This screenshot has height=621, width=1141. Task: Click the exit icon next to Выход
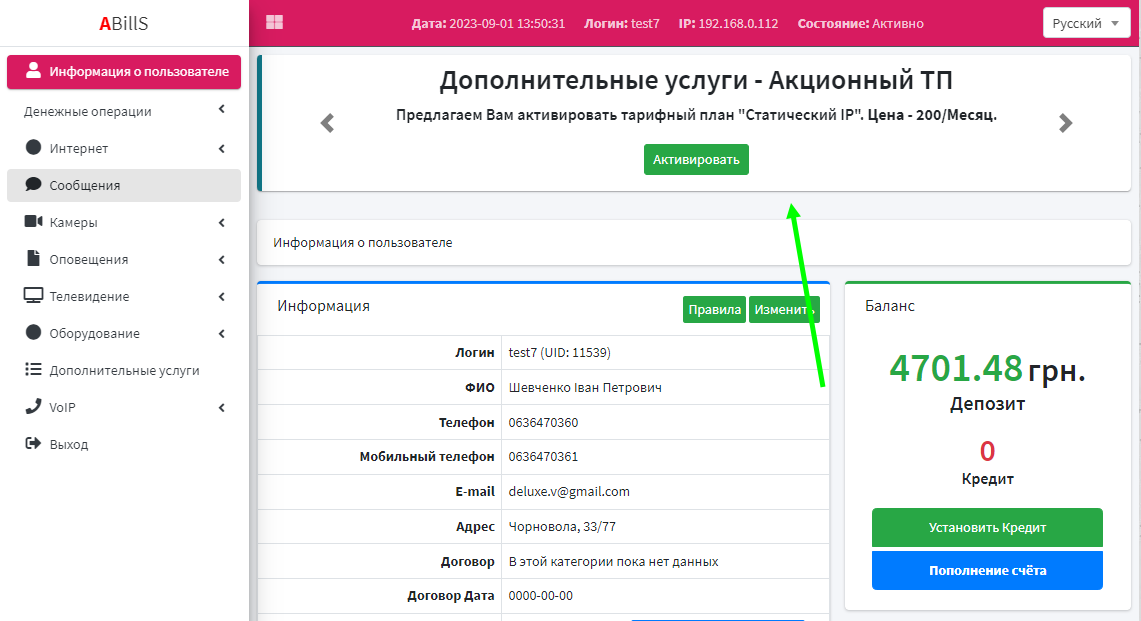point(33,444)
